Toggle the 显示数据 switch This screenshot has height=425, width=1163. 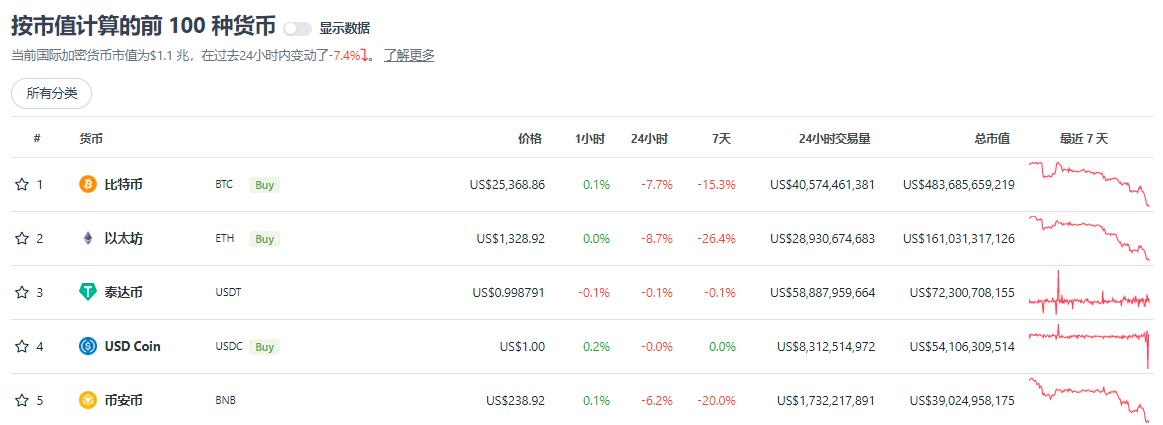297,28
